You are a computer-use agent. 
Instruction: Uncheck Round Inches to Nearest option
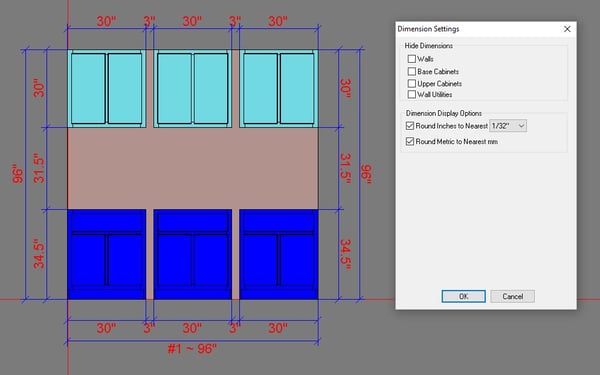pos(410,126)
